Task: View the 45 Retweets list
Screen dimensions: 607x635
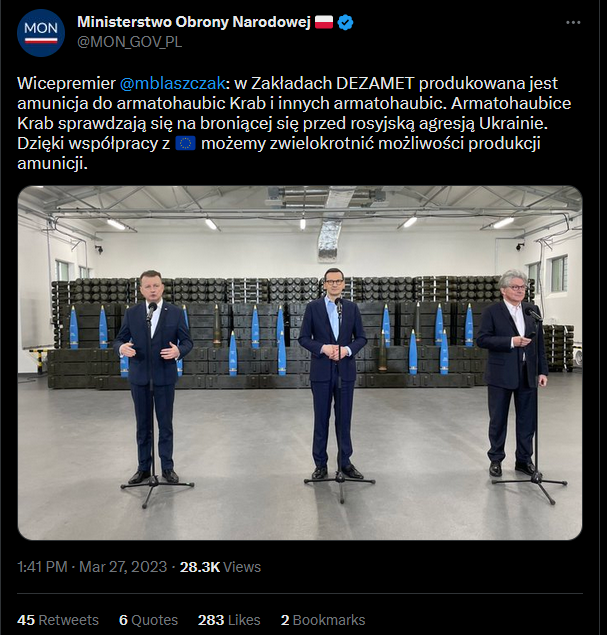Action: pos(58,620)
